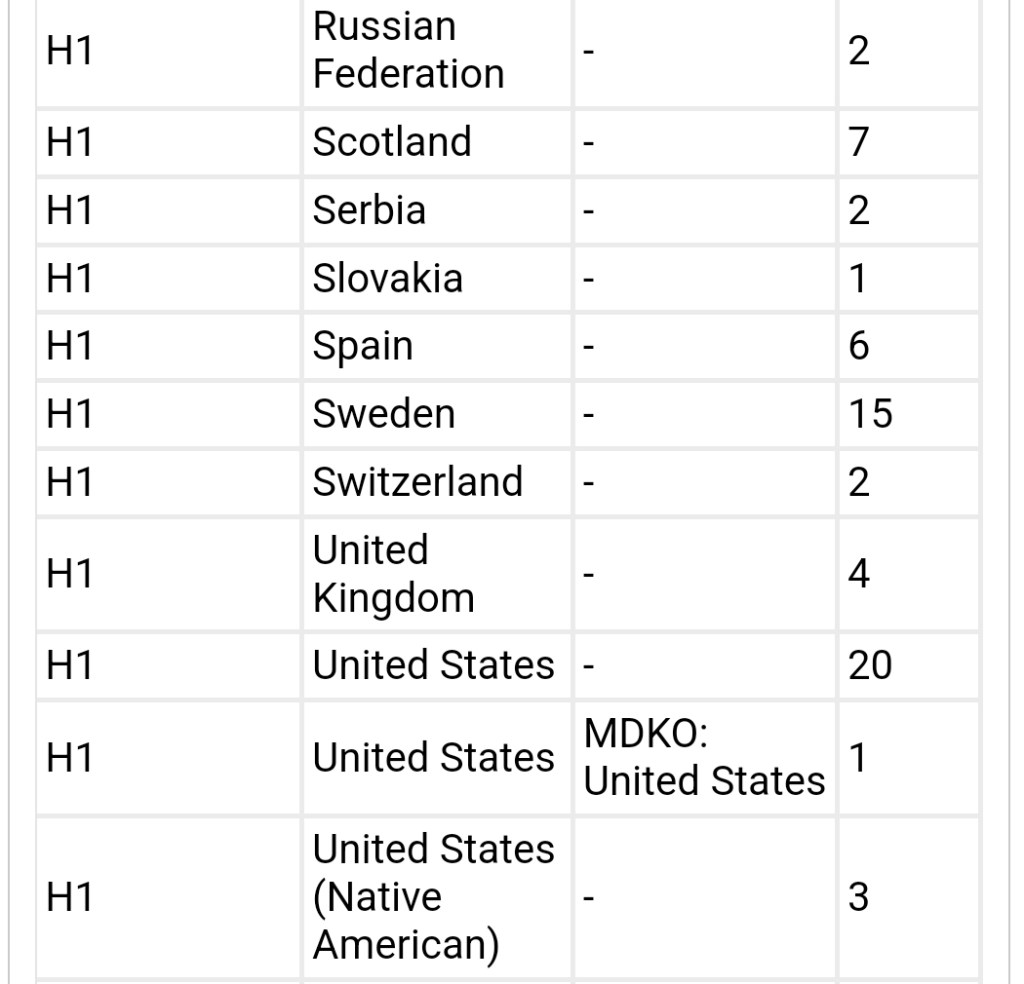Select the United States (Native American) cell
1024x984 pixels.
[x=433, y=897]
